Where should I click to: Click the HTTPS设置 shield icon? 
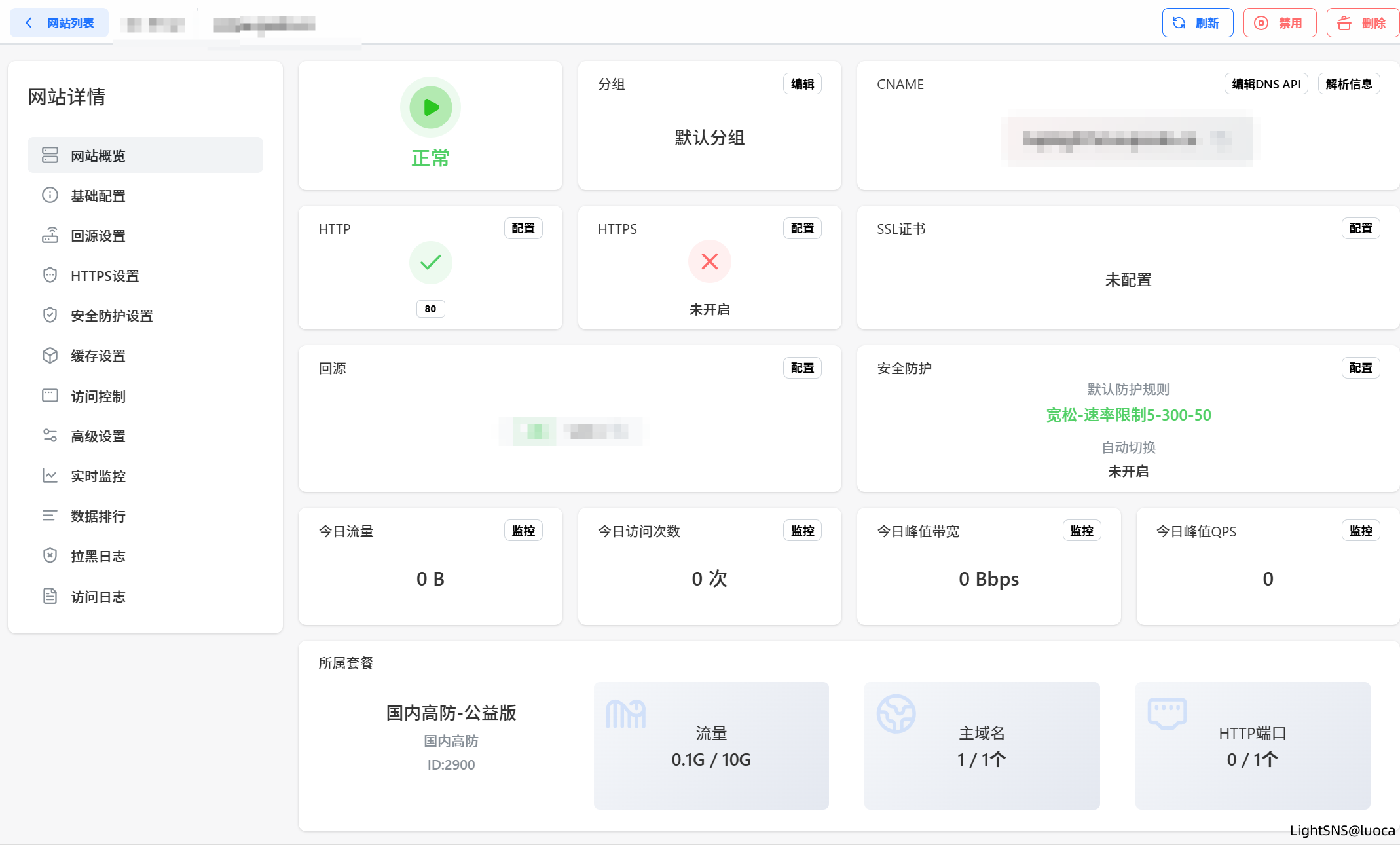tap(50, 275)
